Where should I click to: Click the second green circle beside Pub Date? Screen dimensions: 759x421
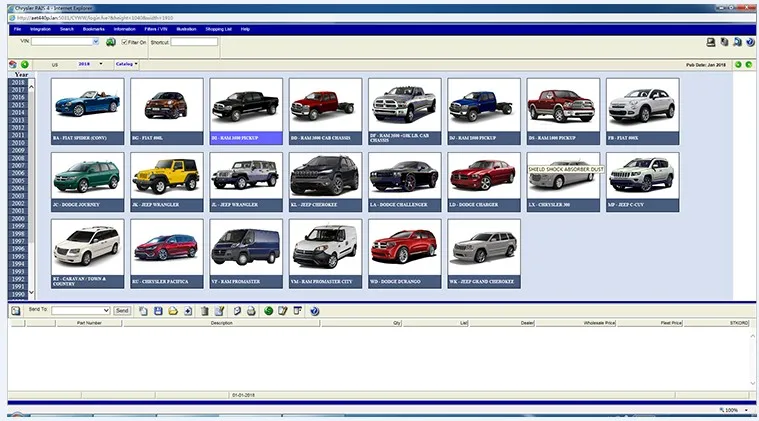coord(749,64)
